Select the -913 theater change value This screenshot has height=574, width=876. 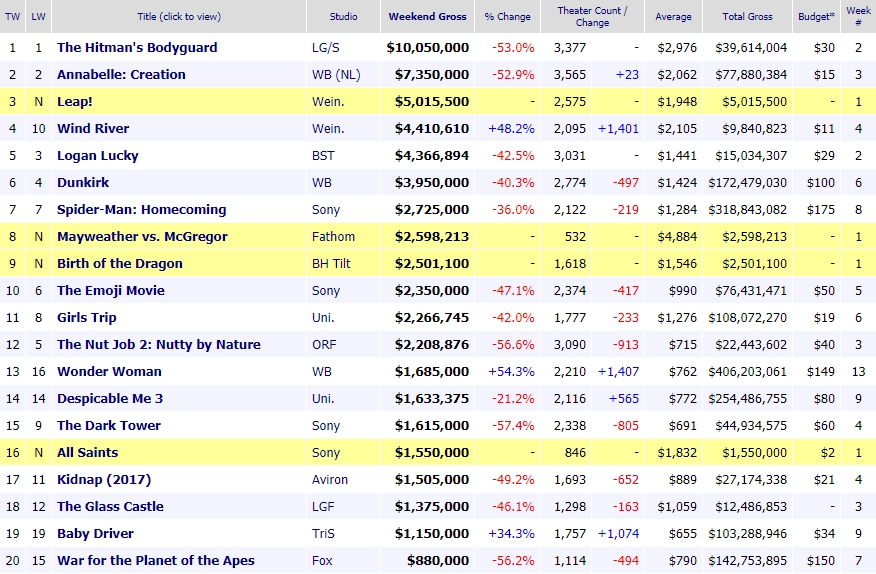tap(625, 344)
